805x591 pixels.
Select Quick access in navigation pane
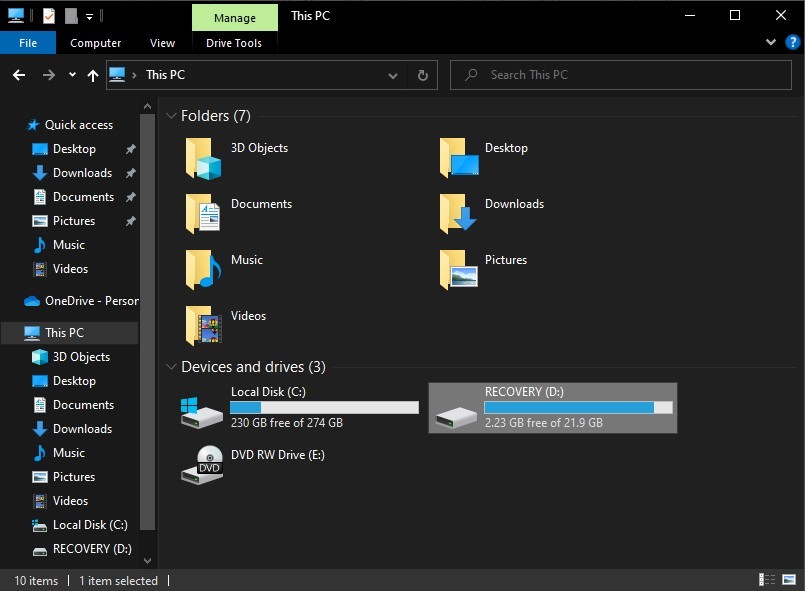click(79, 125)
